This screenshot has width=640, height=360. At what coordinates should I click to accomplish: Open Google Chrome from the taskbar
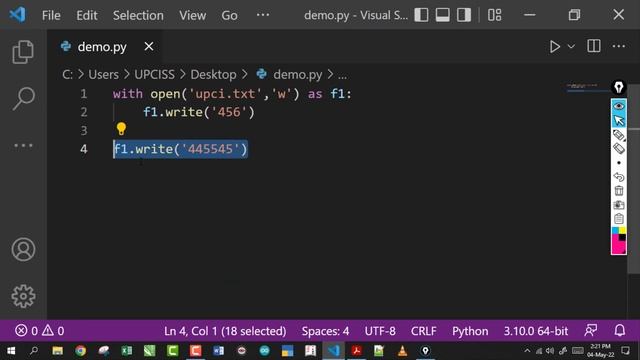coord(80,351)
